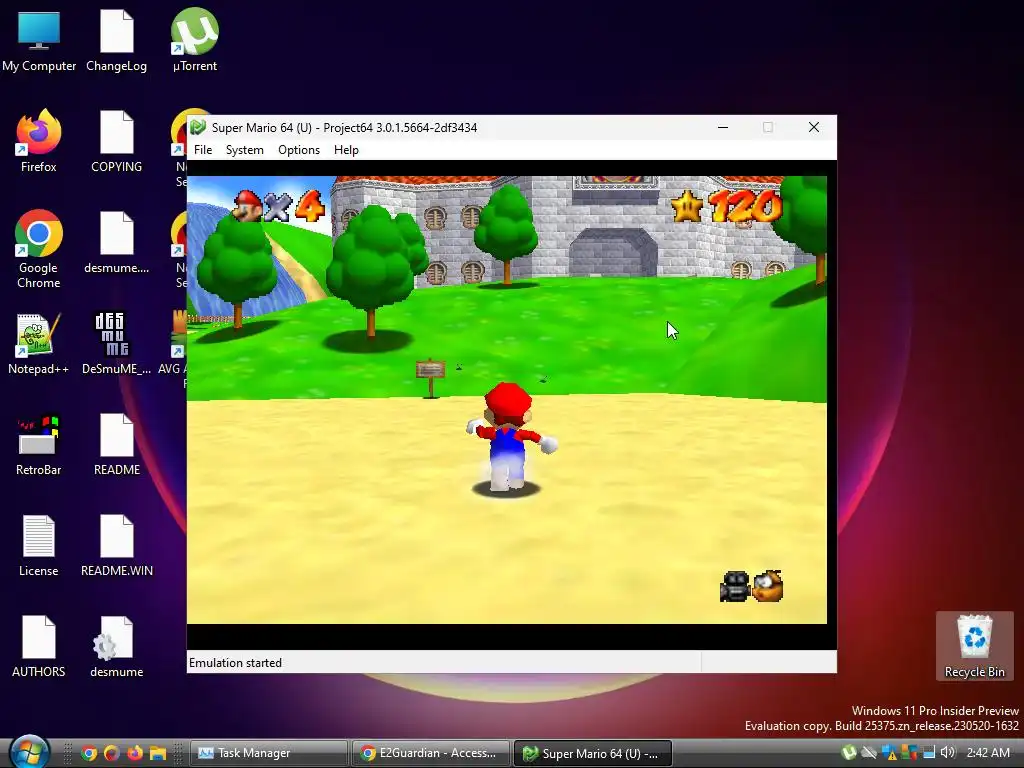The width and height of the screenshot is (1024, 768).
Task: Select the 'desmume....' file icon on the desktop
Action: pos(116,242)
